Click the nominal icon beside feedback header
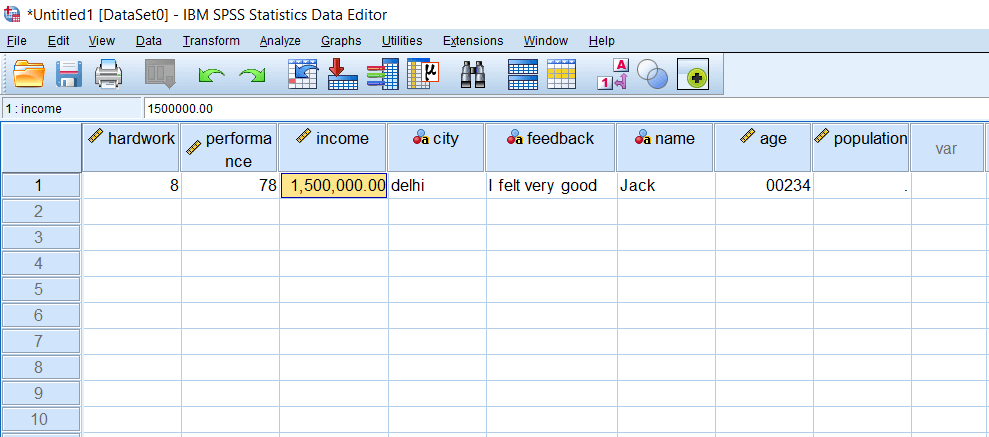 pyautogui.click(x=515, y=137)
